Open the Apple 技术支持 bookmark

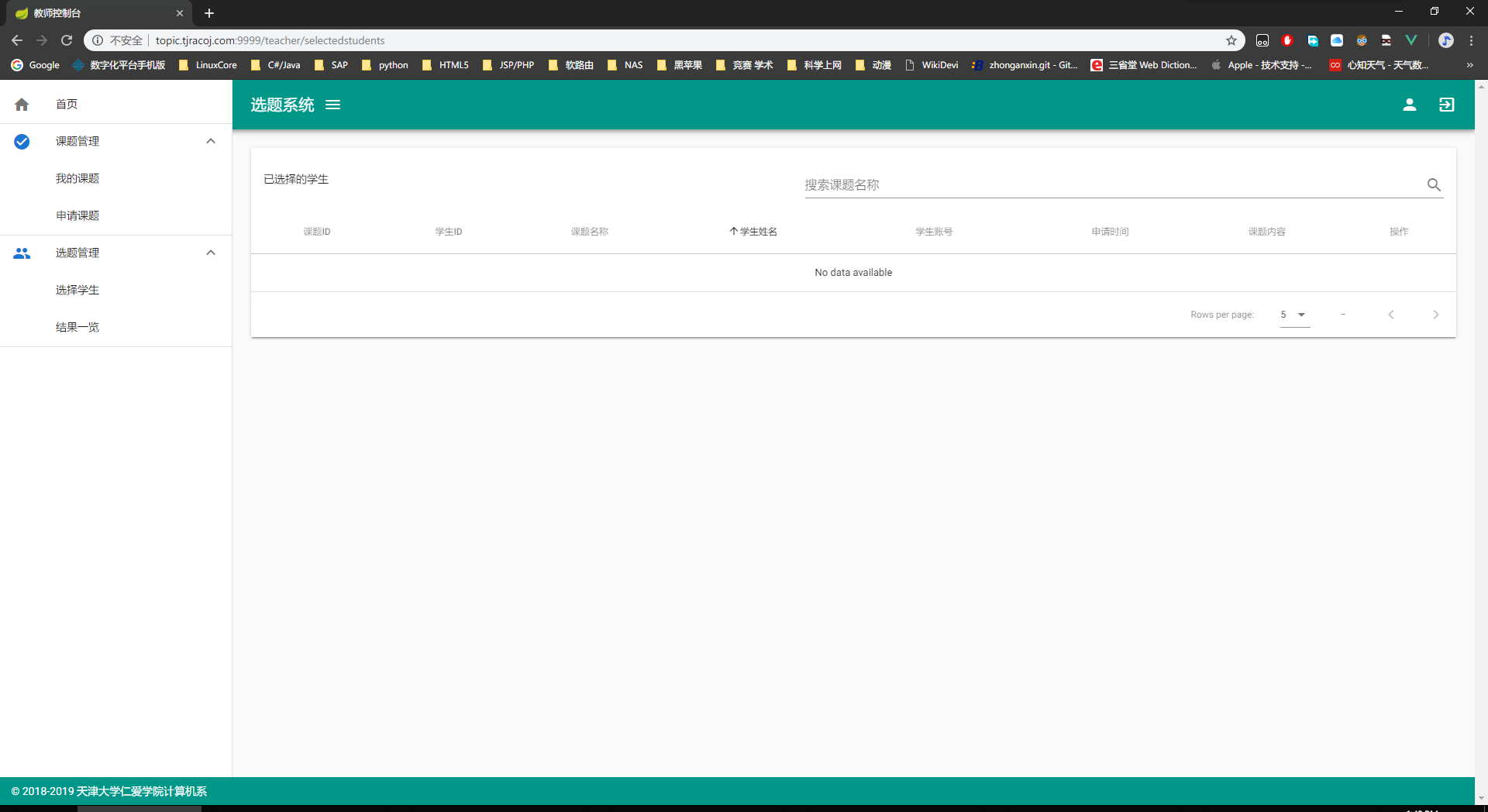[1262, 65]
